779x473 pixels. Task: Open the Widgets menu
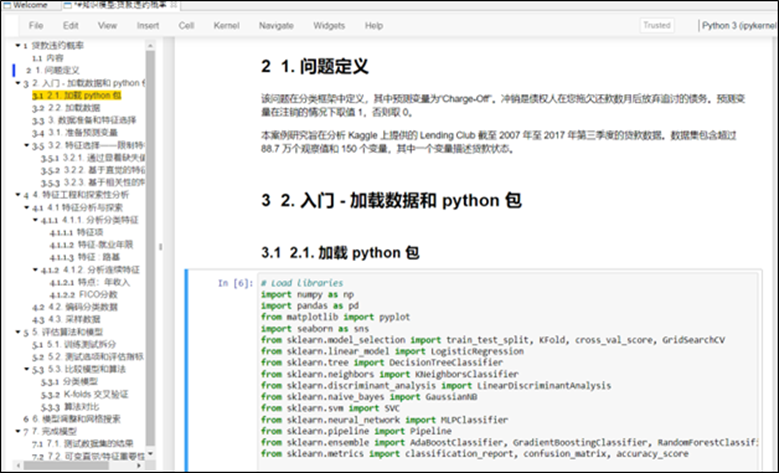[x=329, y=25]
